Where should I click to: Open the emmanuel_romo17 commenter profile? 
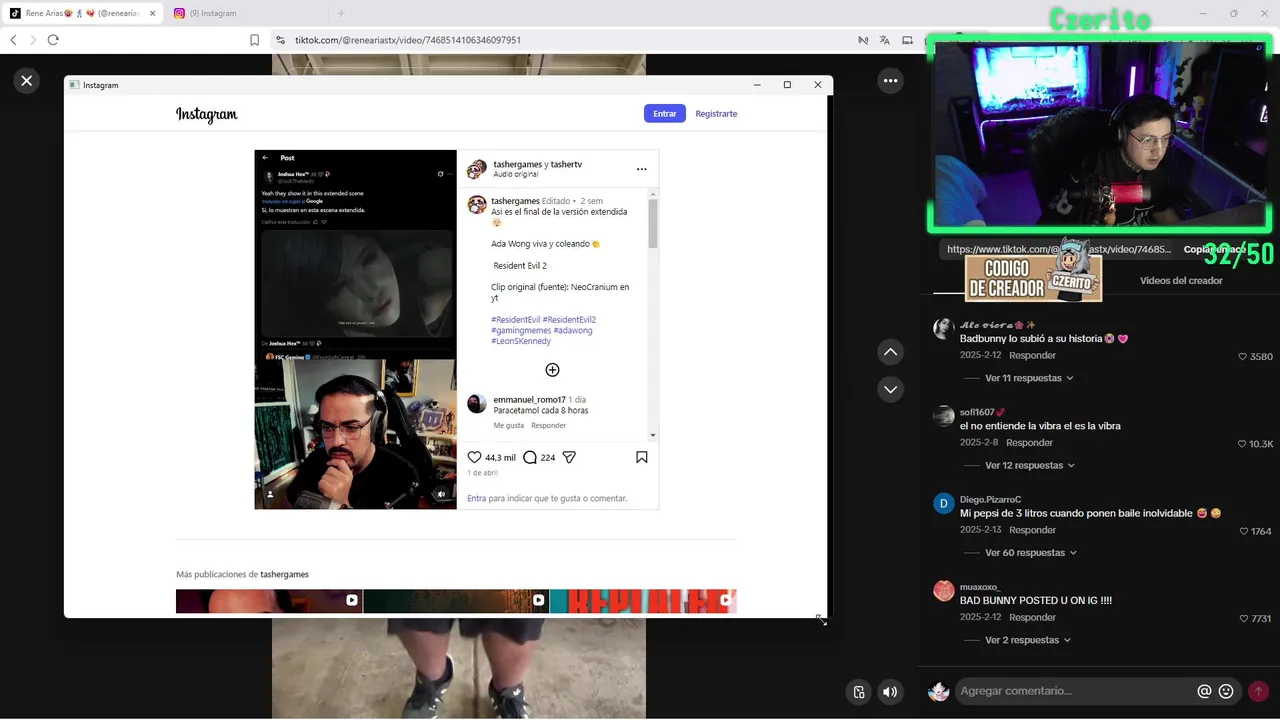point(529,400)
